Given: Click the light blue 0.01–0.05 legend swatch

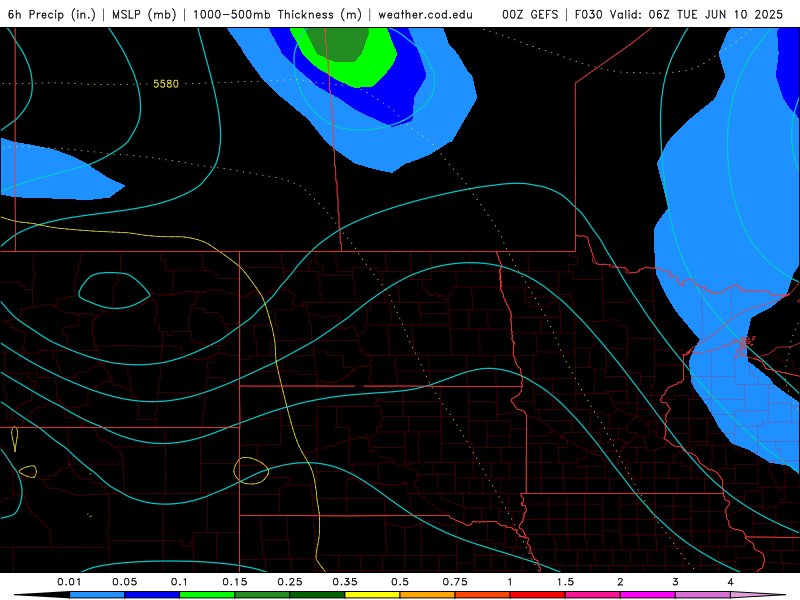Looking at the screenshot, I should [x=97, y=595].
